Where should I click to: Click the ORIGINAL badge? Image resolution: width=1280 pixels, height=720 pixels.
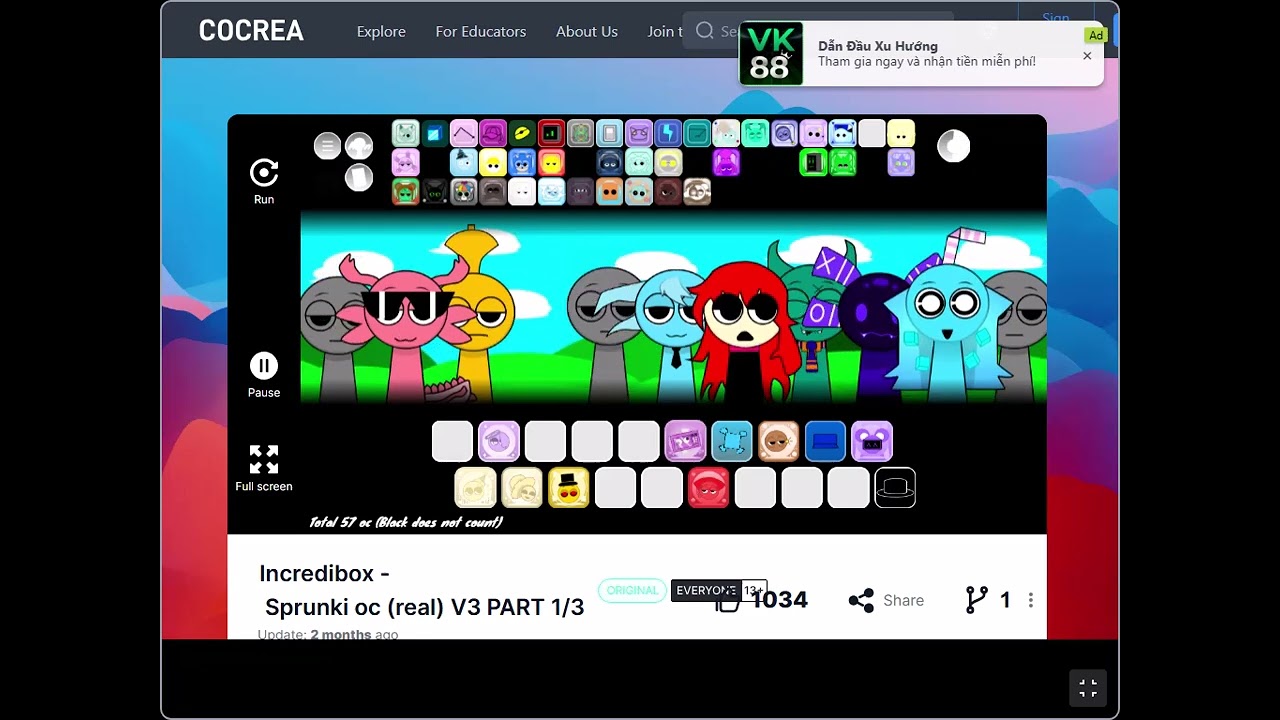click(x=632, y=590)
